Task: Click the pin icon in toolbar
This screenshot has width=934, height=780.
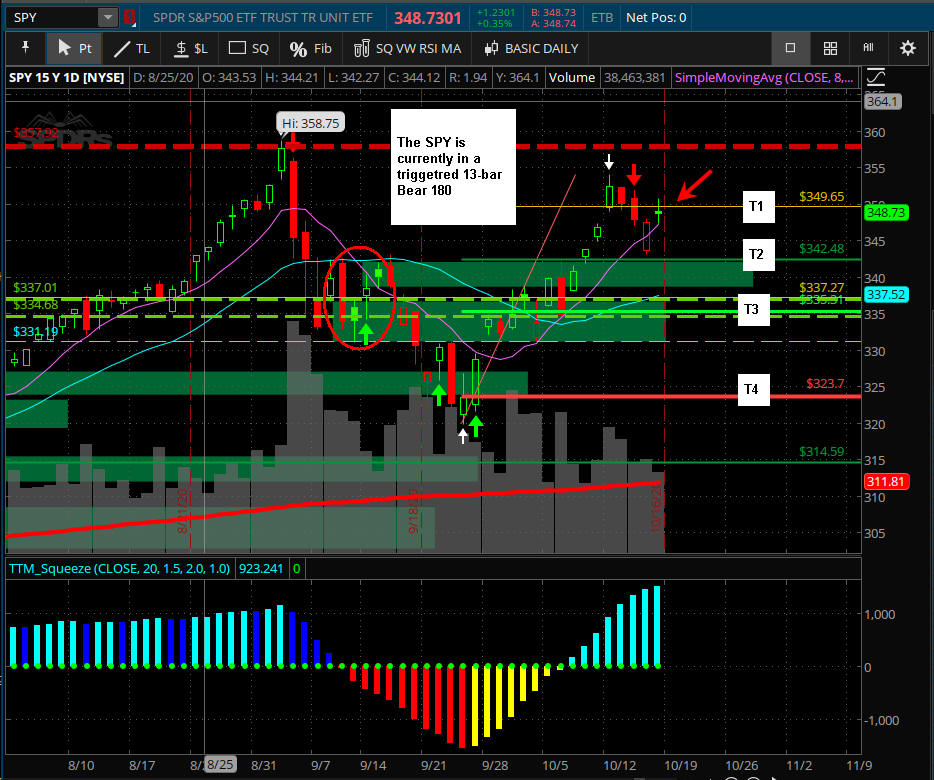Action: pos(25,48)
